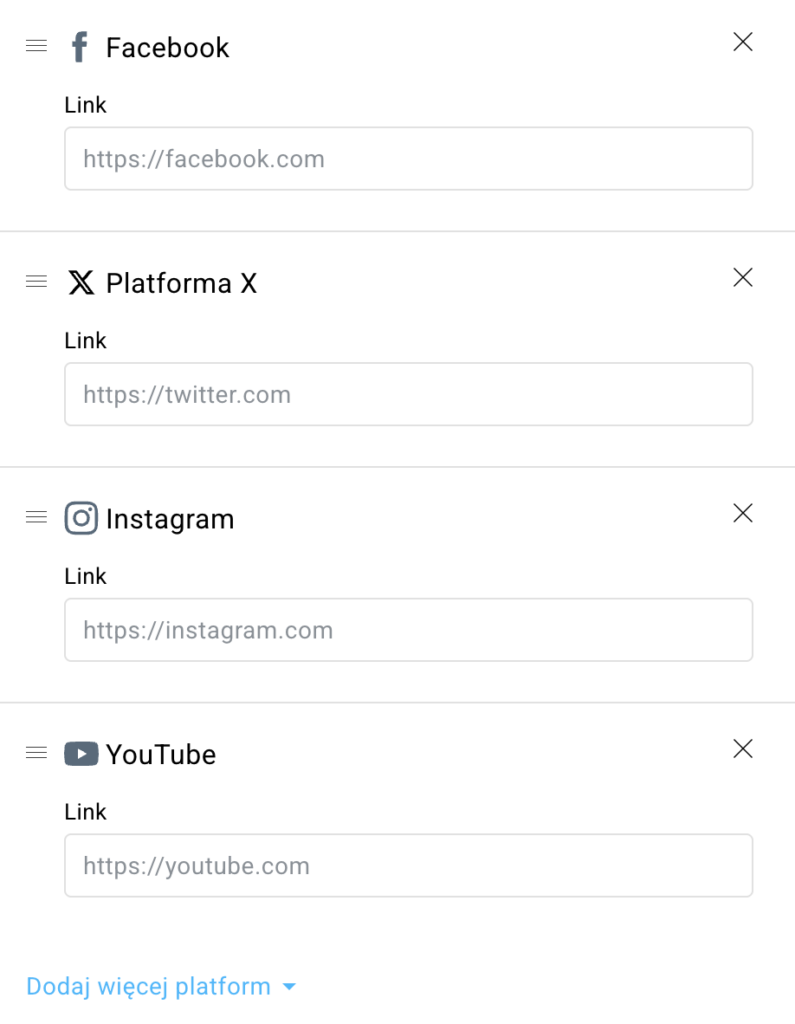Click the YouTube play icon
795x1024 pixels.
click(81, 754)
